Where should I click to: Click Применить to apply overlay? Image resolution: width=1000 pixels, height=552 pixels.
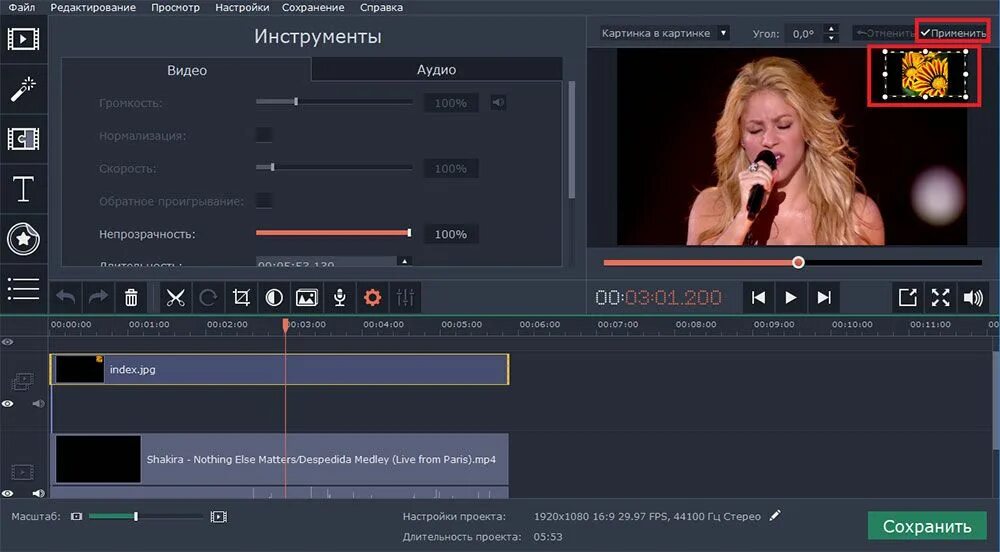pyautogui.click(x=953, y=33)
